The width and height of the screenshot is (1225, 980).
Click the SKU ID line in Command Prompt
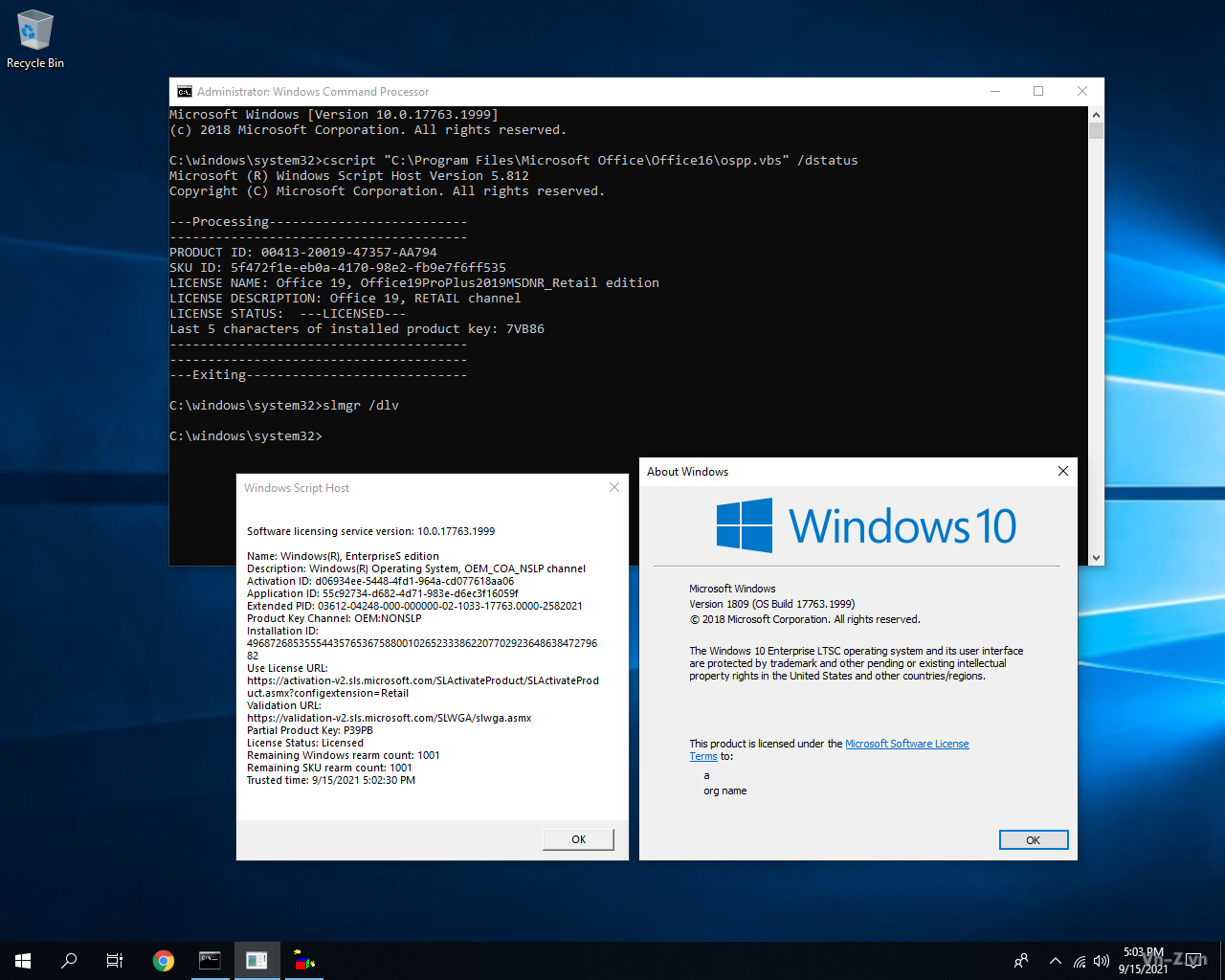(x=338, y=268)
